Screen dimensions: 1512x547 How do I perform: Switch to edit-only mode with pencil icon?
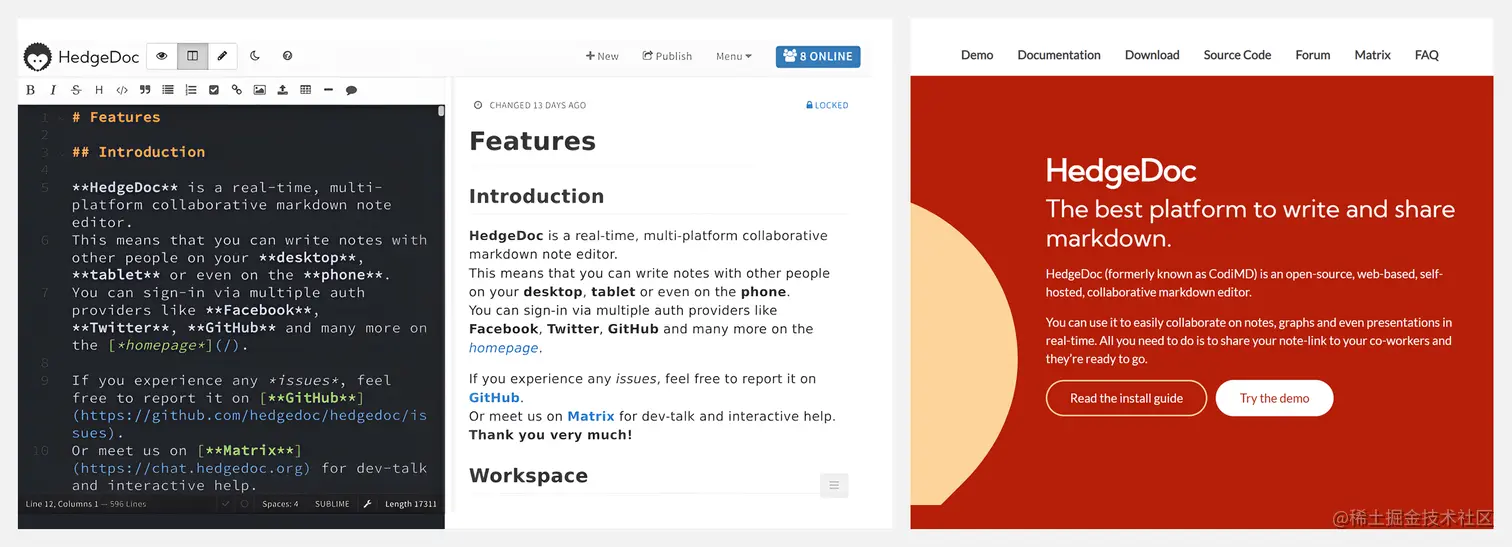[222, 56]
